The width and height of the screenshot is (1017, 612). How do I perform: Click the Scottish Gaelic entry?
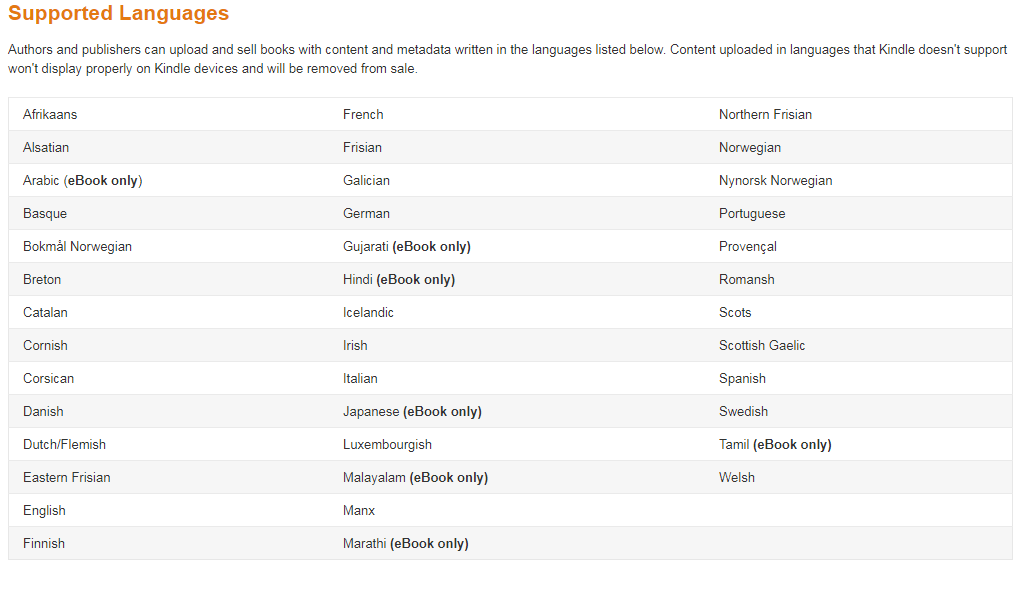(x=762, y=345)
